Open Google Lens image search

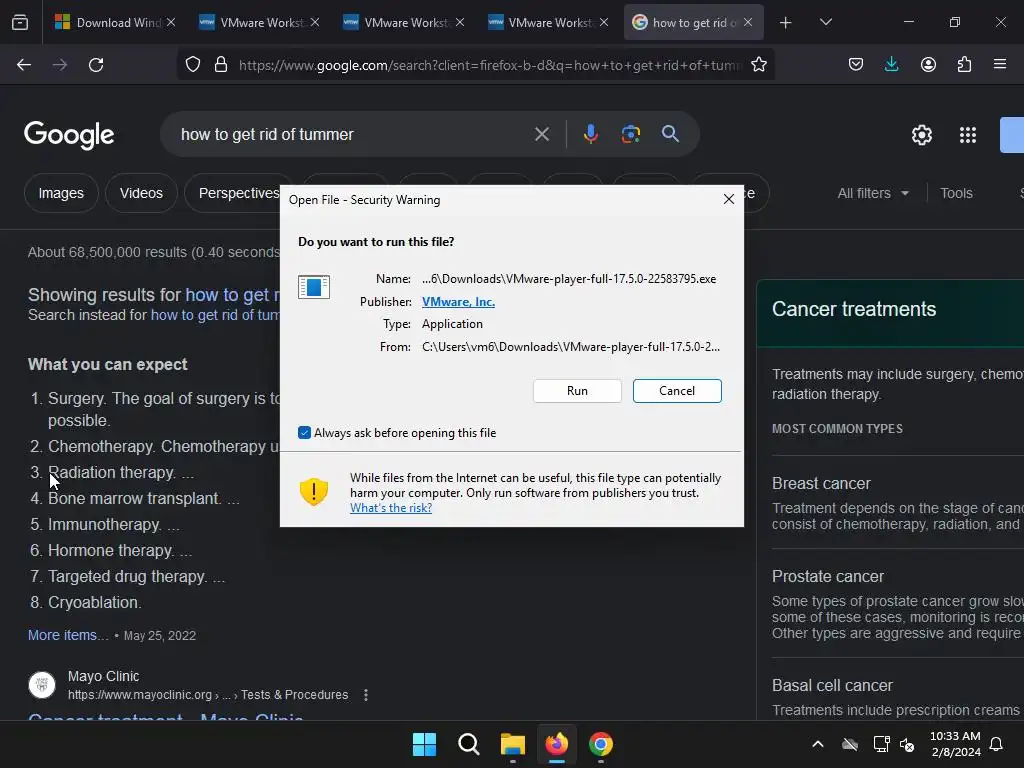(x=630, y=135)
